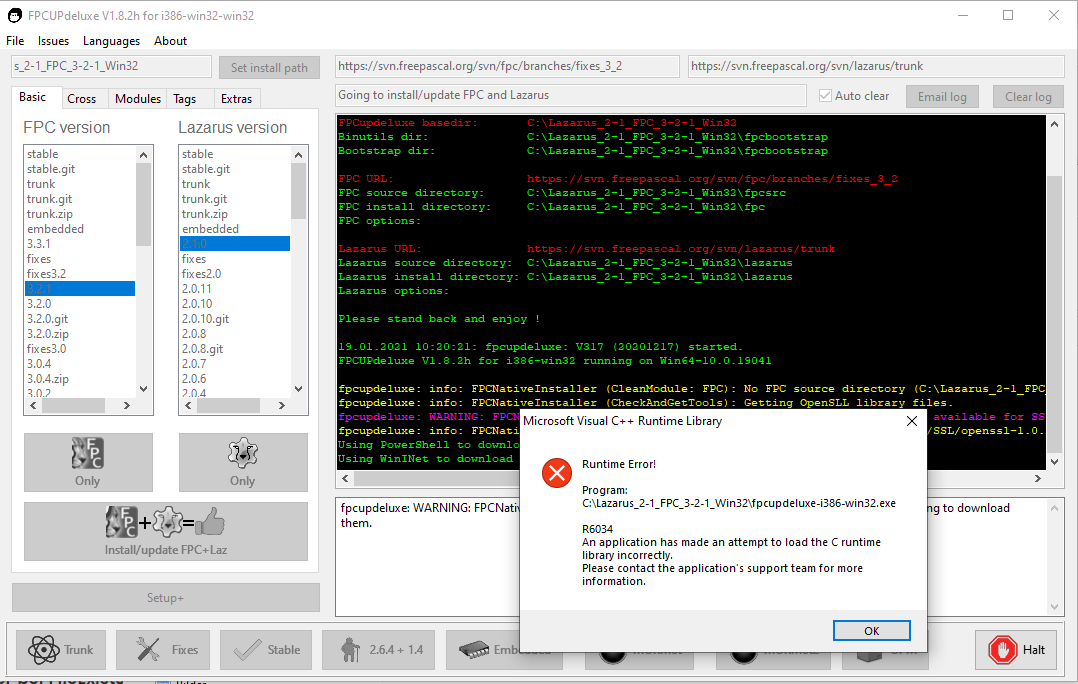Select 'stable' in the FPC version list

coord(43,154)
